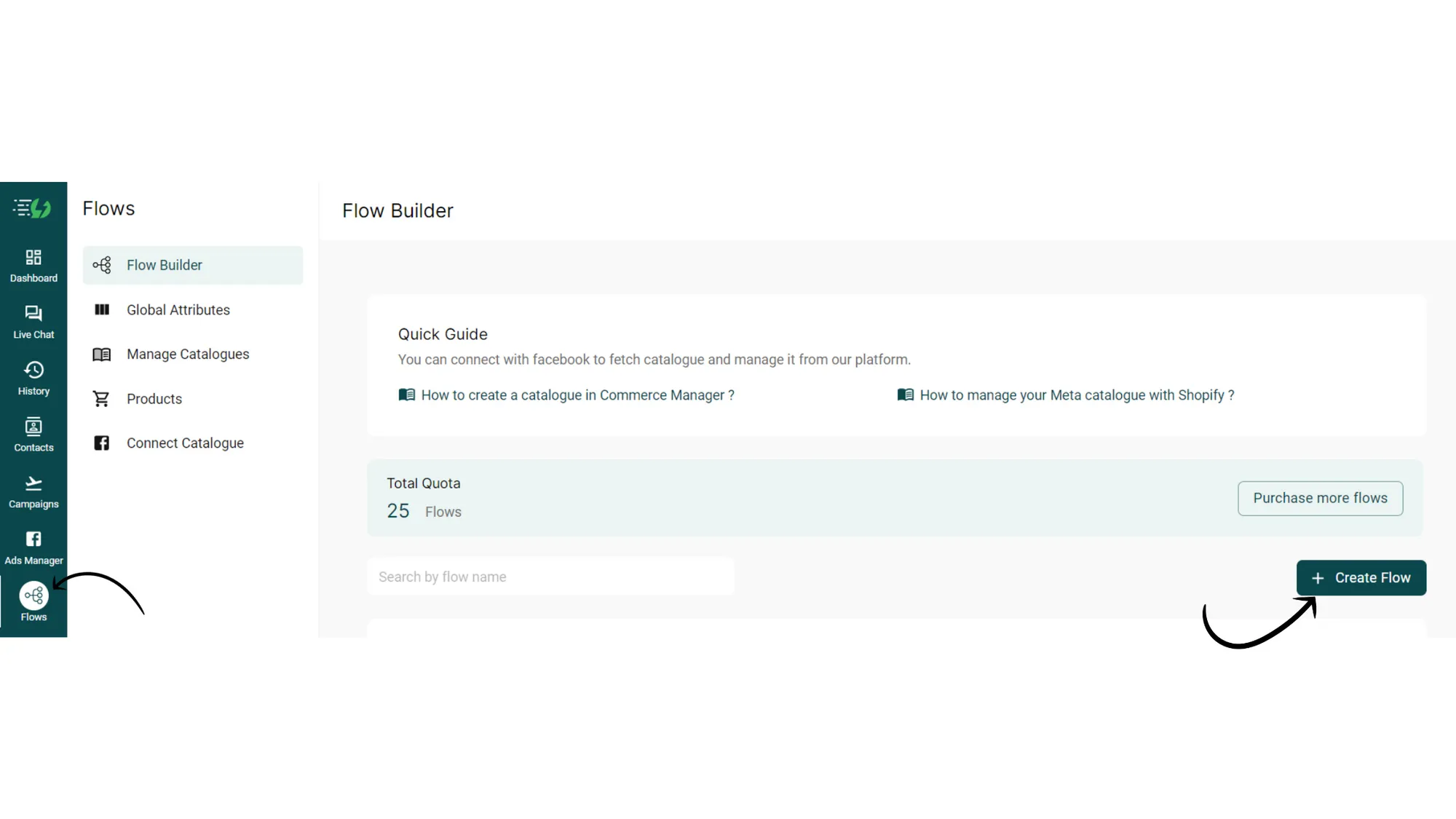Click the search by flow name field
Screen dimensions: 1456x819
[551, 576]
